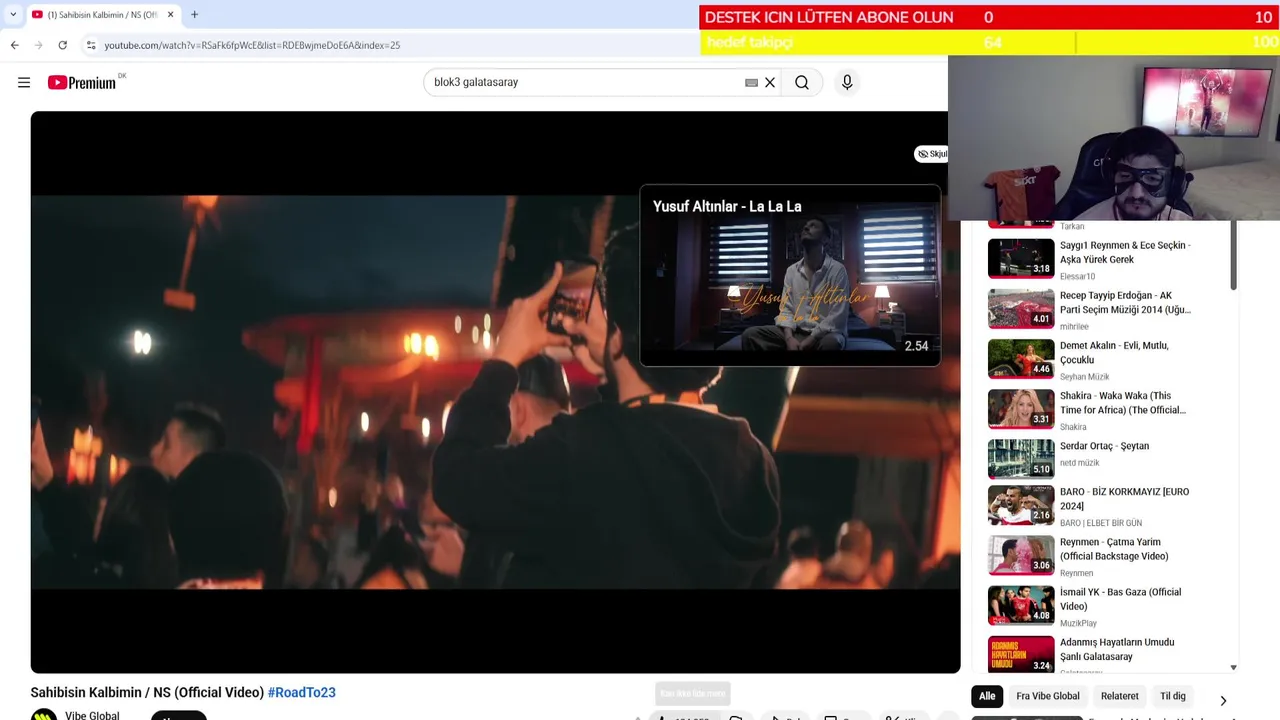Show more filter chips with right arrow
This screenshot has height=720, width=1280.
[x=1223, y=701]
